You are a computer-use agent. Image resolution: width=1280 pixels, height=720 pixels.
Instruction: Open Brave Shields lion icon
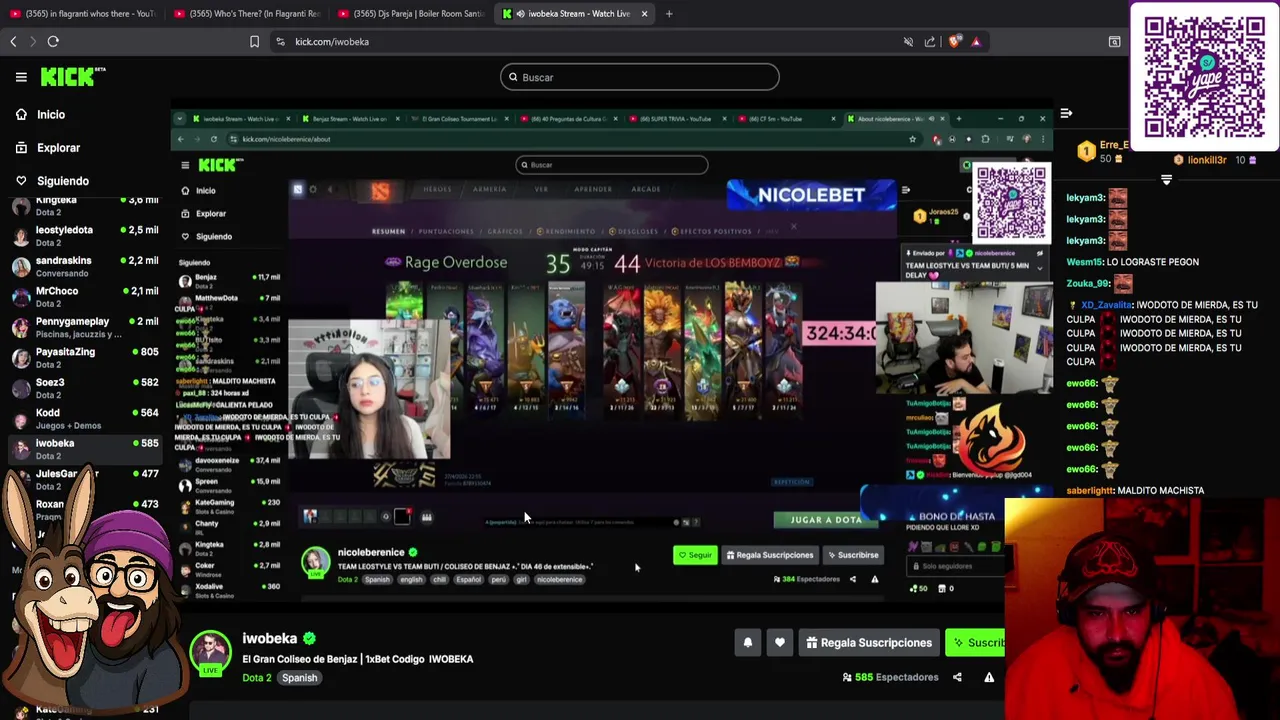pos(954,42)
